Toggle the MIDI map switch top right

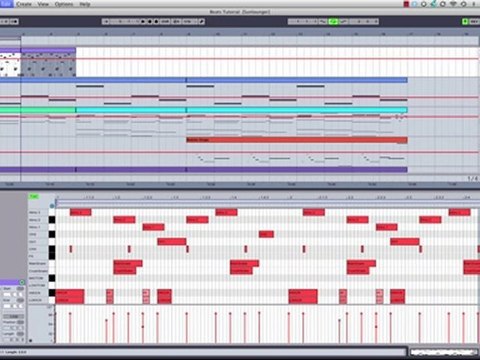coord(474,22)
